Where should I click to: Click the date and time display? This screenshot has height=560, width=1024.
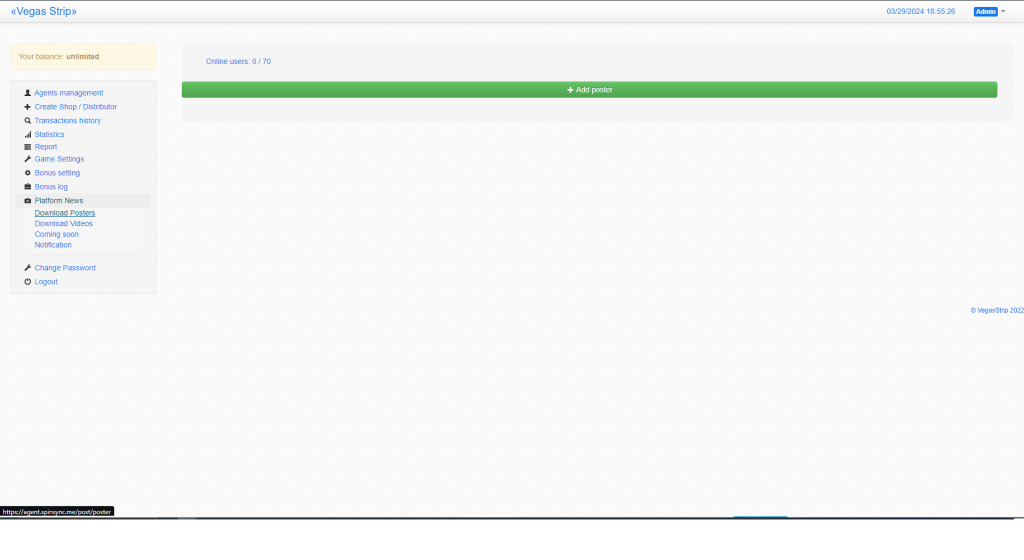coord(921,11)
